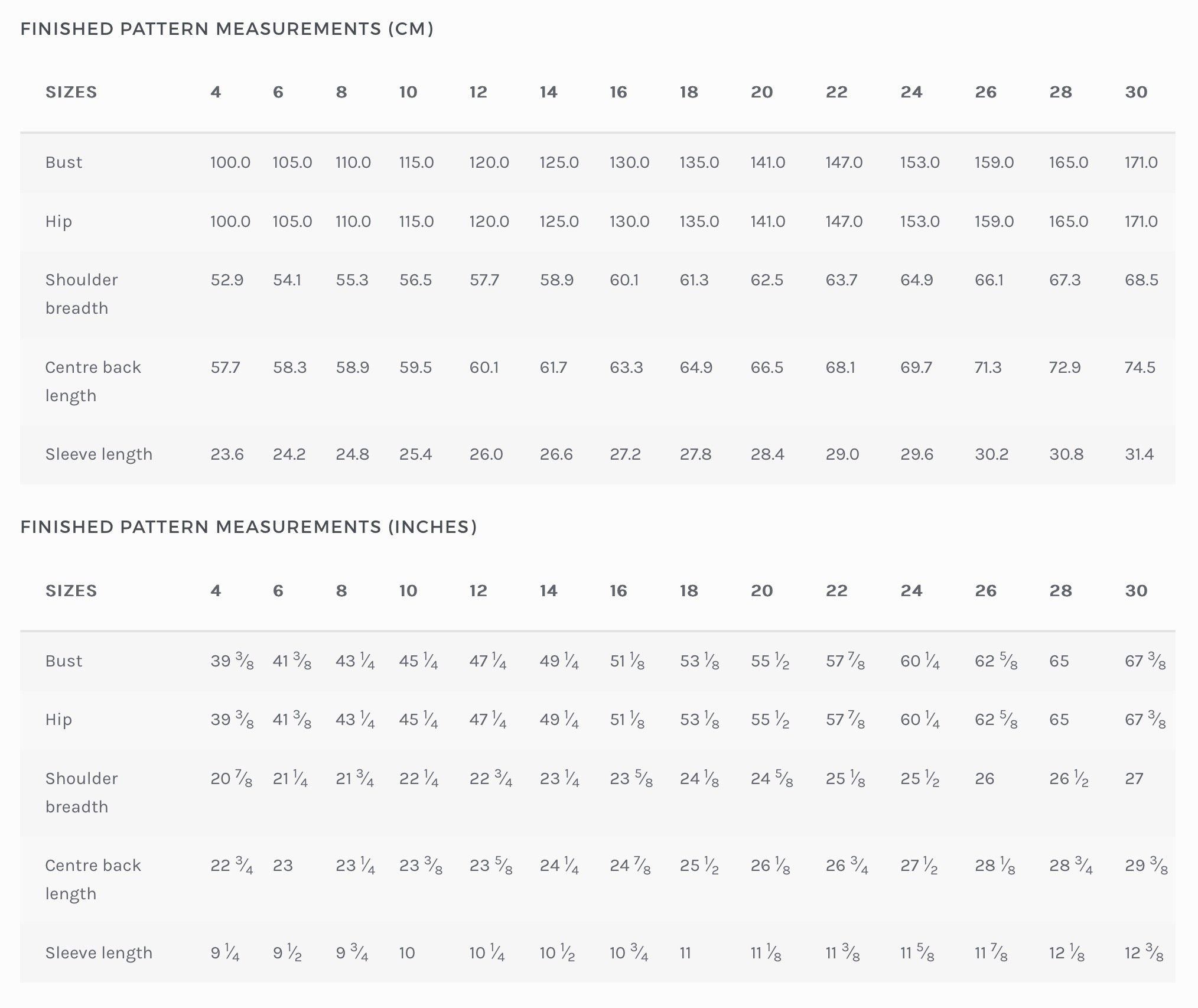Select the 31.4 sleeve length value
Image resolution: width=1198 pixels, height=1008 pixels.
point(1139,454)
